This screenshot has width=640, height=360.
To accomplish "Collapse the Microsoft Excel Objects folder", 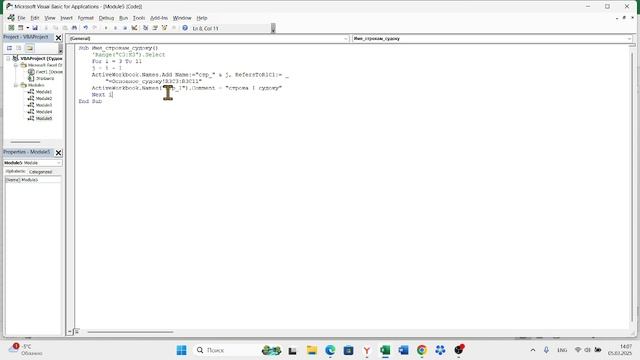I will [16, 65].
